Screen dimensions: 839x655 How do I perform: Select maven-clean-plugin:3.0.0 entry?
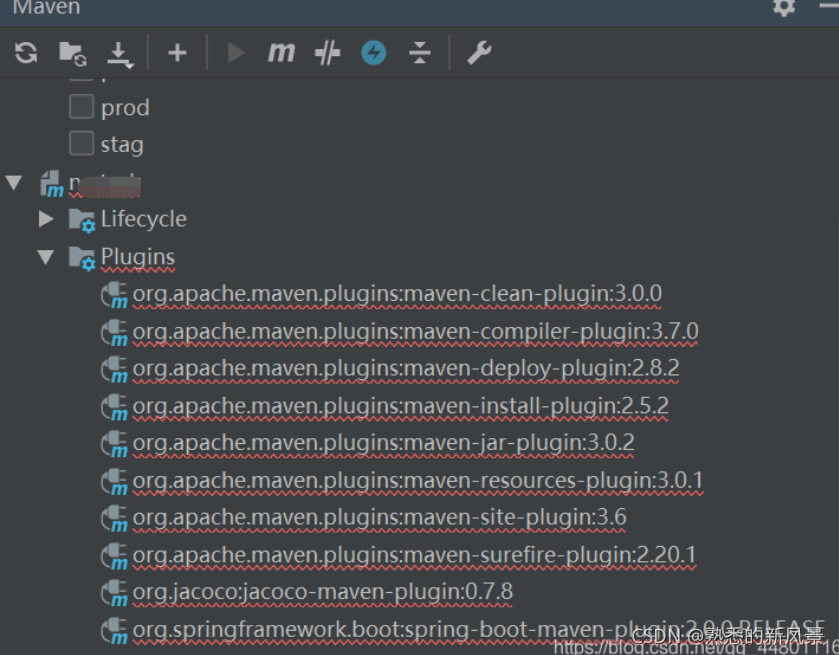coord(397,294)
